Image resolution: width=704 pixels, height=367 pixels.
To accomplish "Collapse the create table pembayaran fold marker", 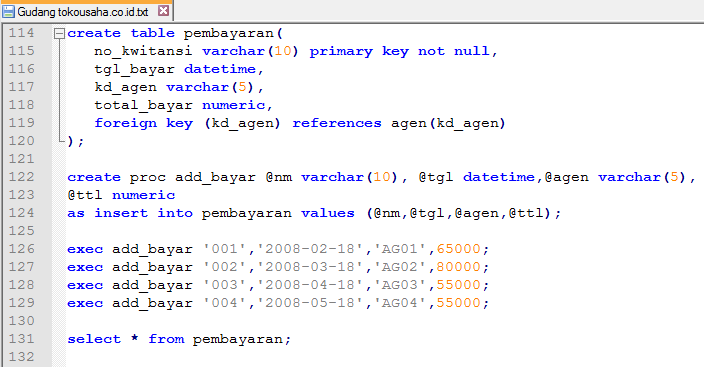I will coord(59,33).
